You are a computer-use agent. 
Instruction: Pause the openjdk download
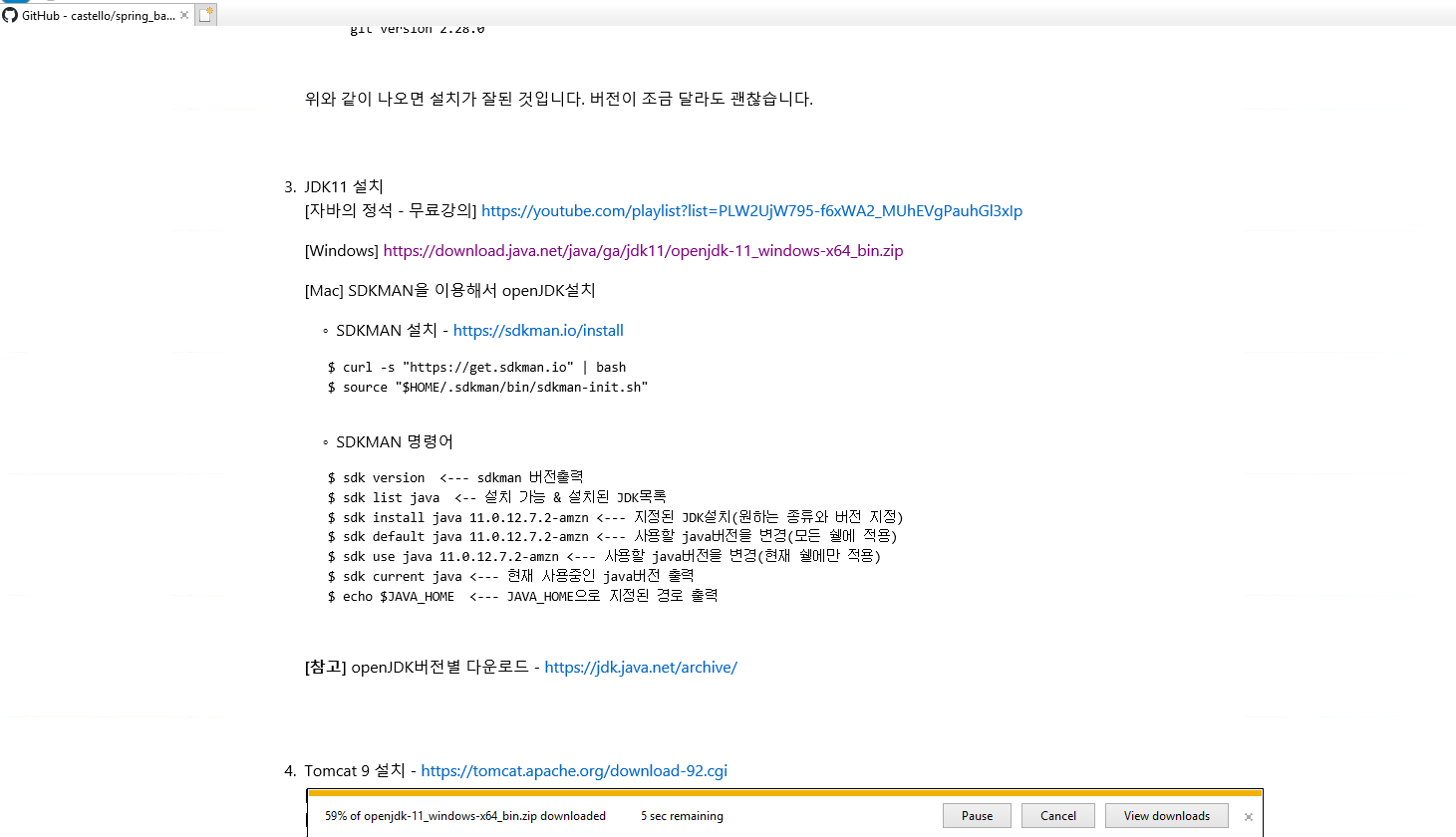(977, 816)
